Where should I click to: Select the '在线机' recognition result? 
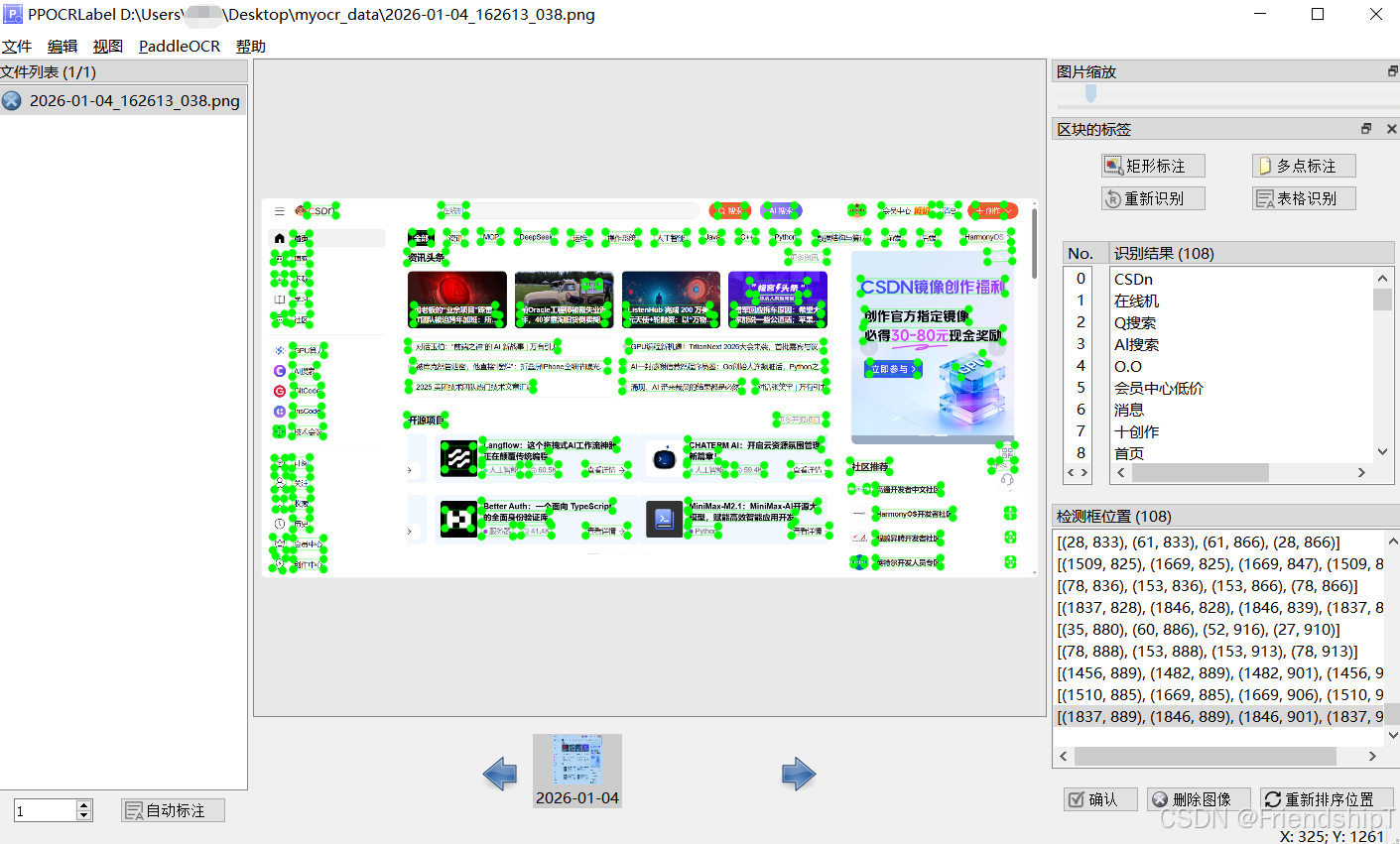[x=1241, y=301]
